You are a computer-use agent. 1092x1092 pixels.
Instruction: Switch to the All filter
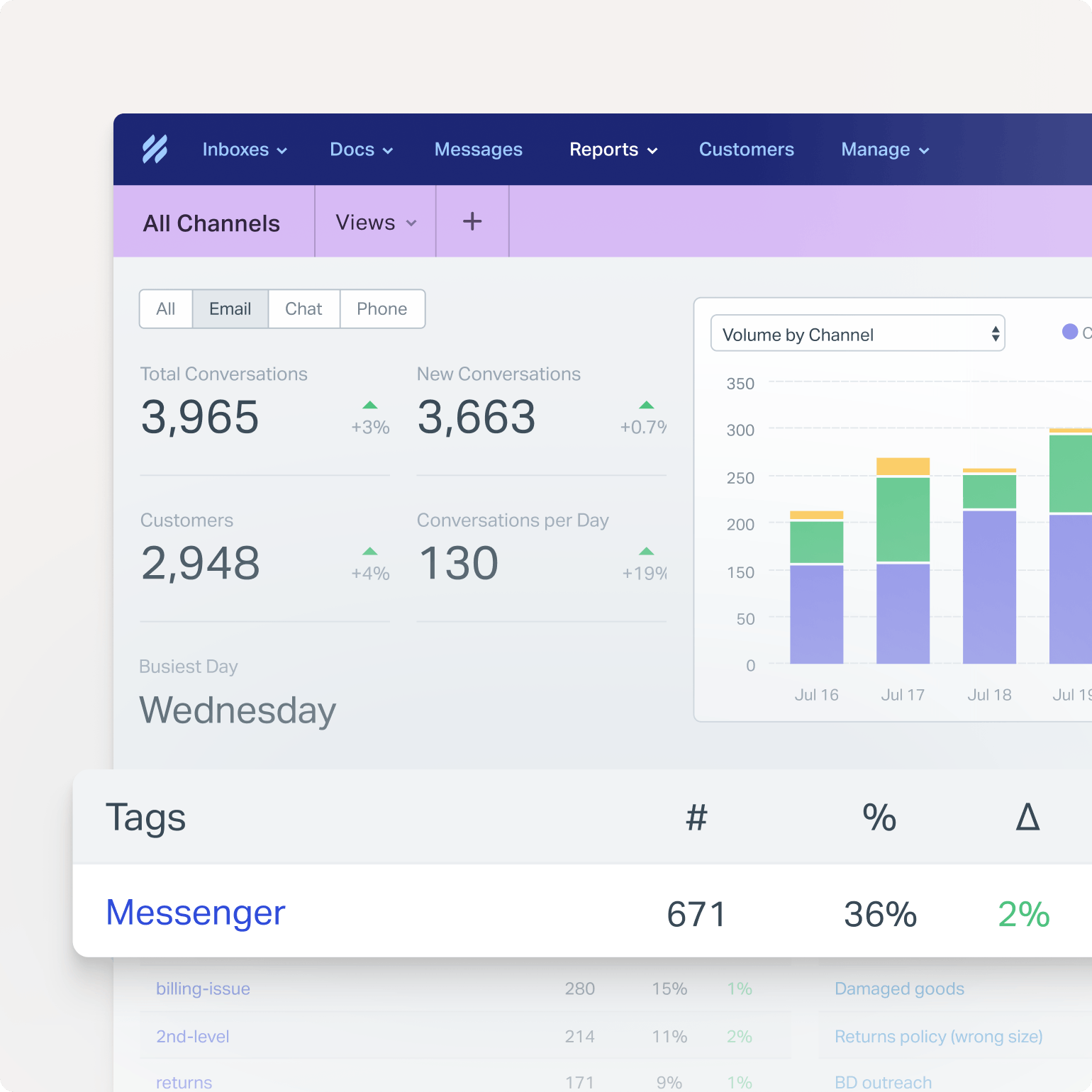(x=166, y=308)
